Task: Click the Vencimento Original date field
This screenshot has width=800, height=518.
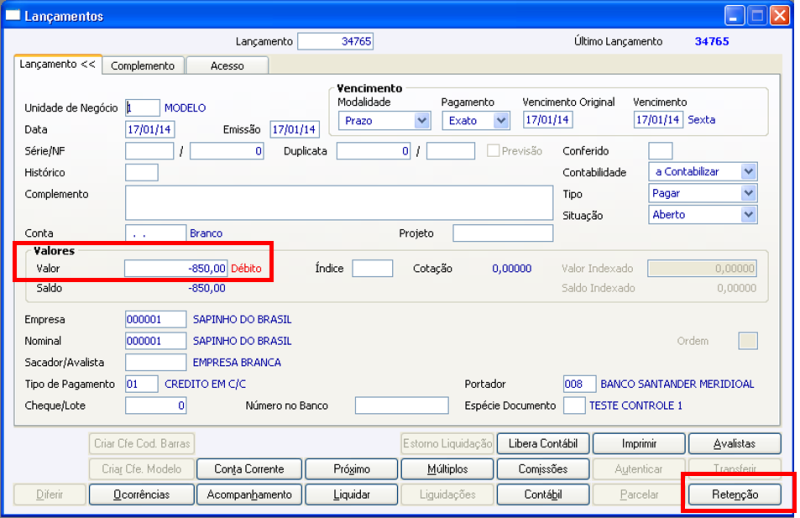Action: [x=547, y=120]
